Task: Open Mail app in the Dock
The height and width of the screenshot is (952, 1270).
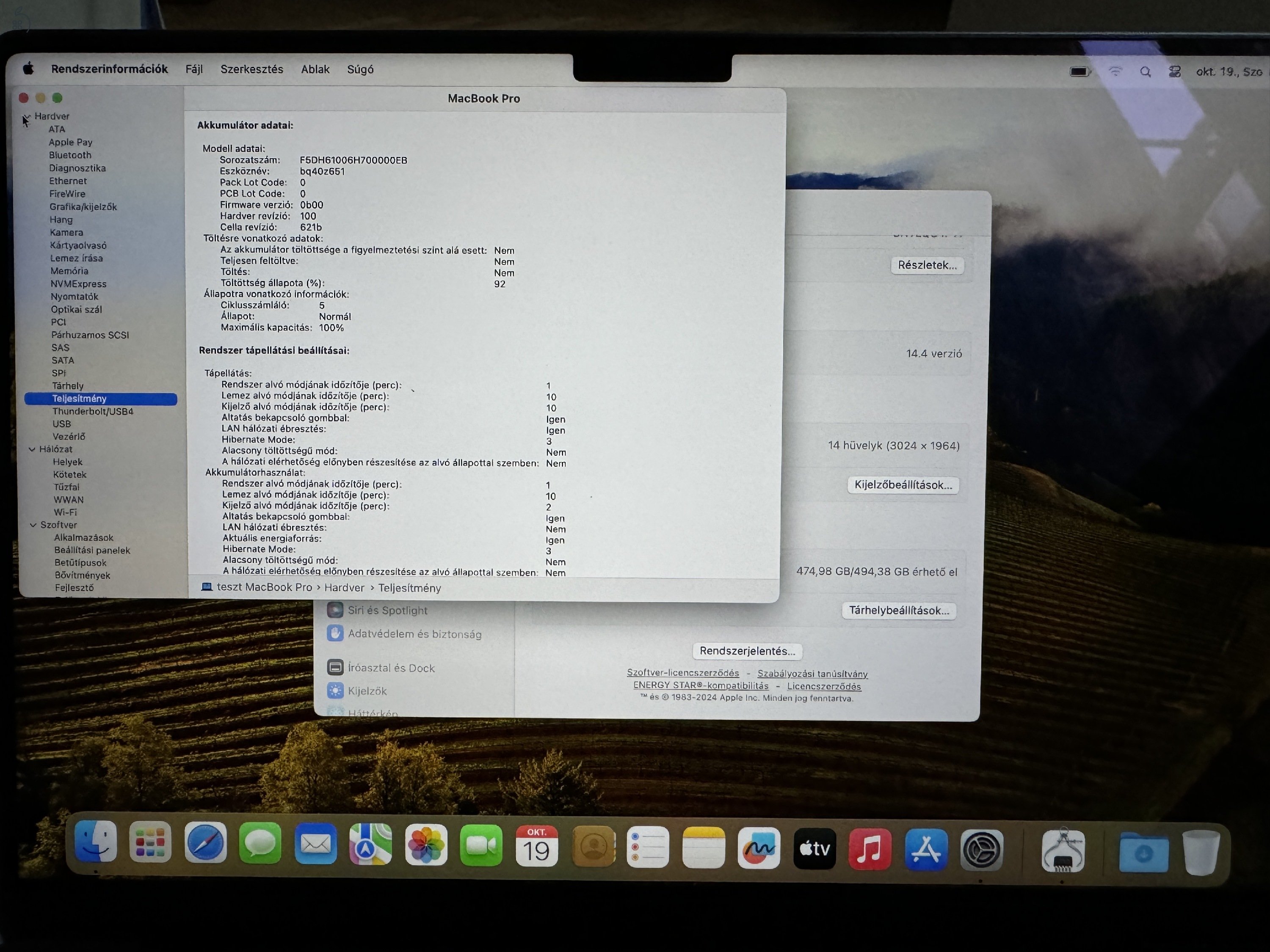Action: coord(316,844)
